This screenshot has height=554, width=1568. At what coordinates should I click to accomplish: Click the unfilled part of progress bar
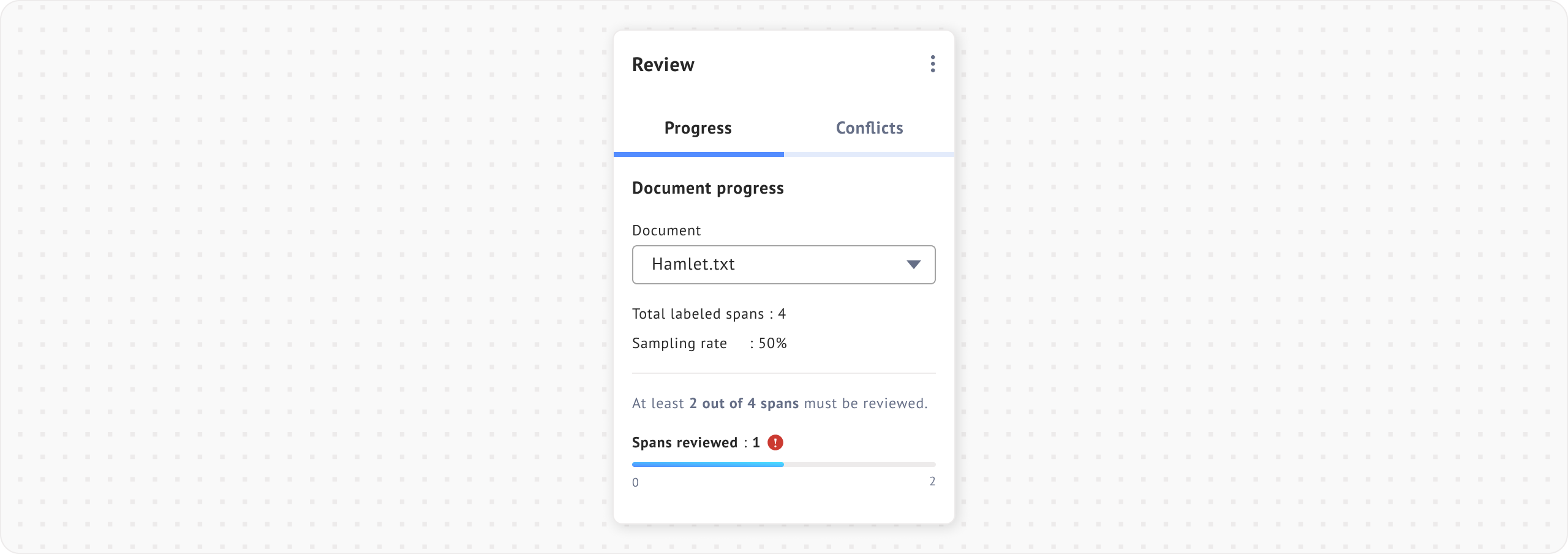tap(859, 465)
